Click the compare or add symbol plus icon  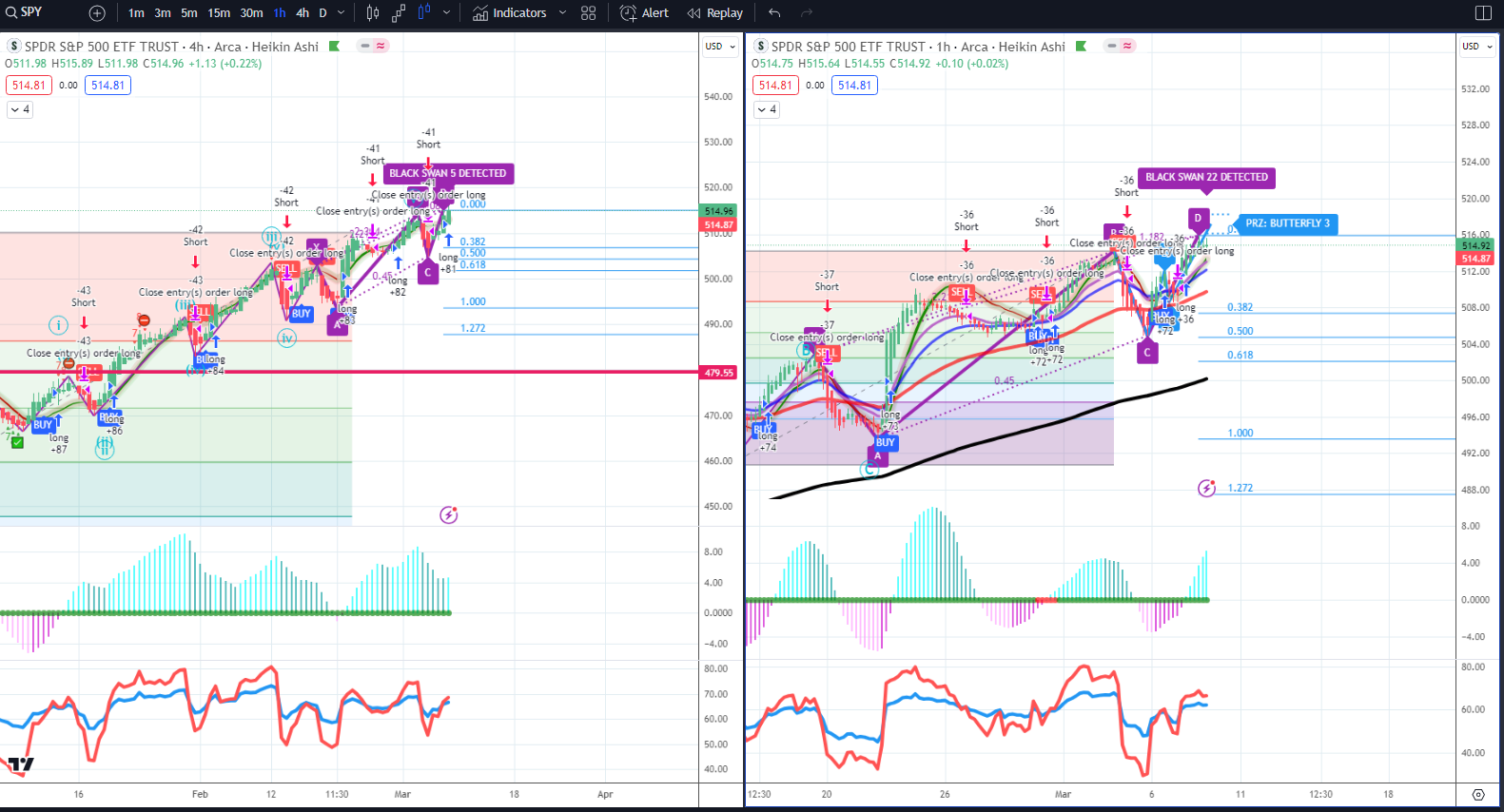point(97,13)
